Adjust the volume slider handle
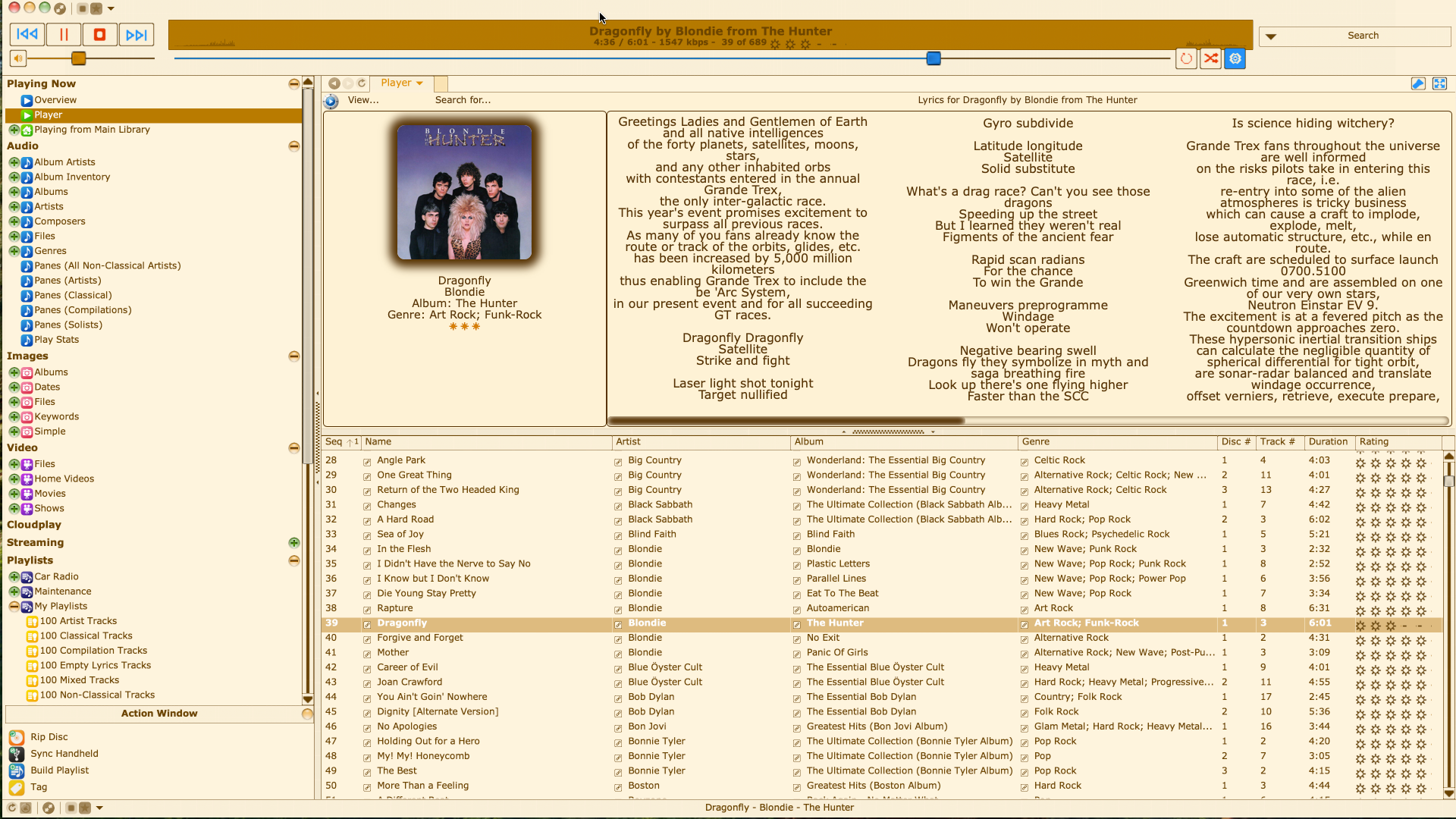This screenshot has height=819, width=1456. (x=79, y=58)
